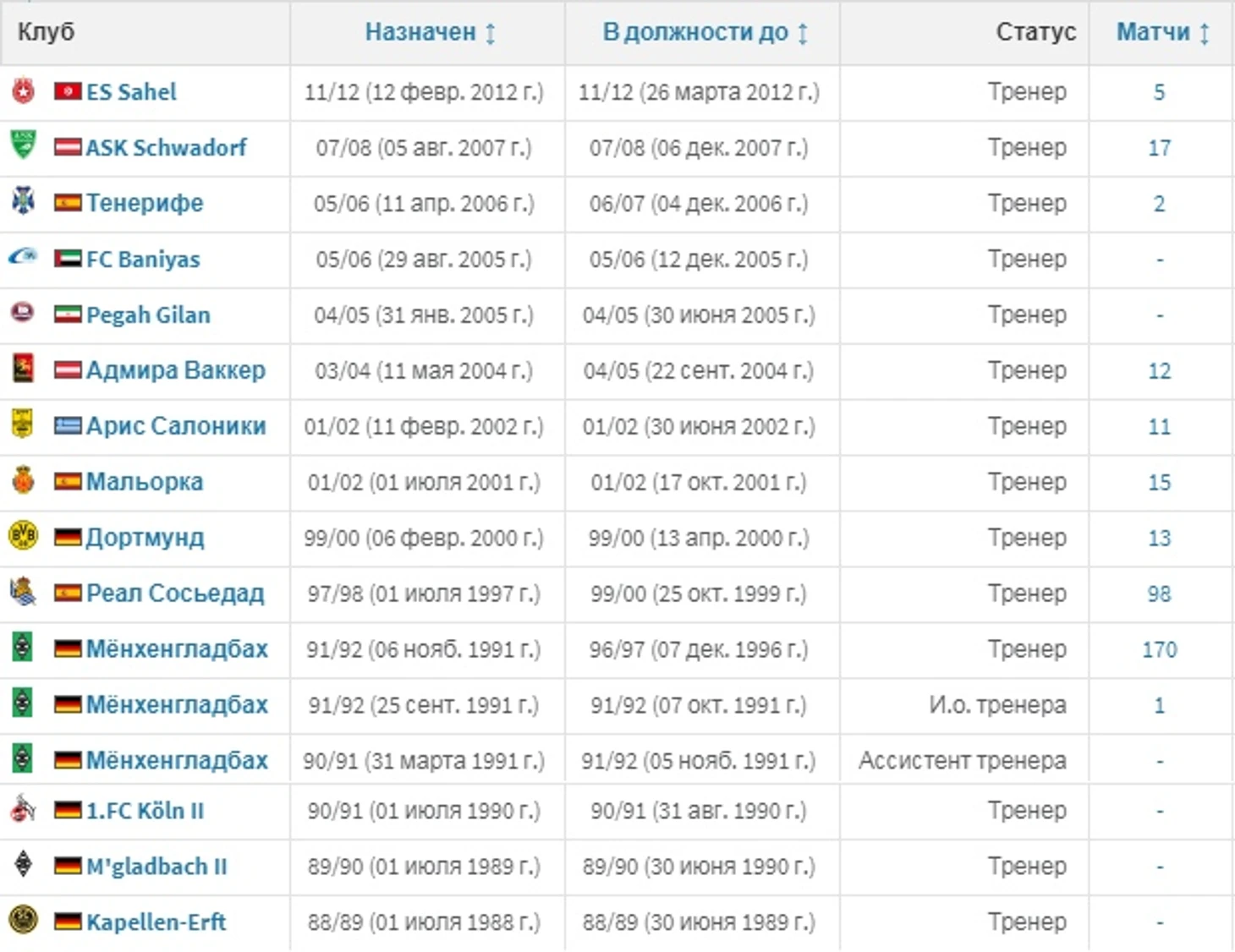Open the Pegah Gilan club link

pos(148,315)
